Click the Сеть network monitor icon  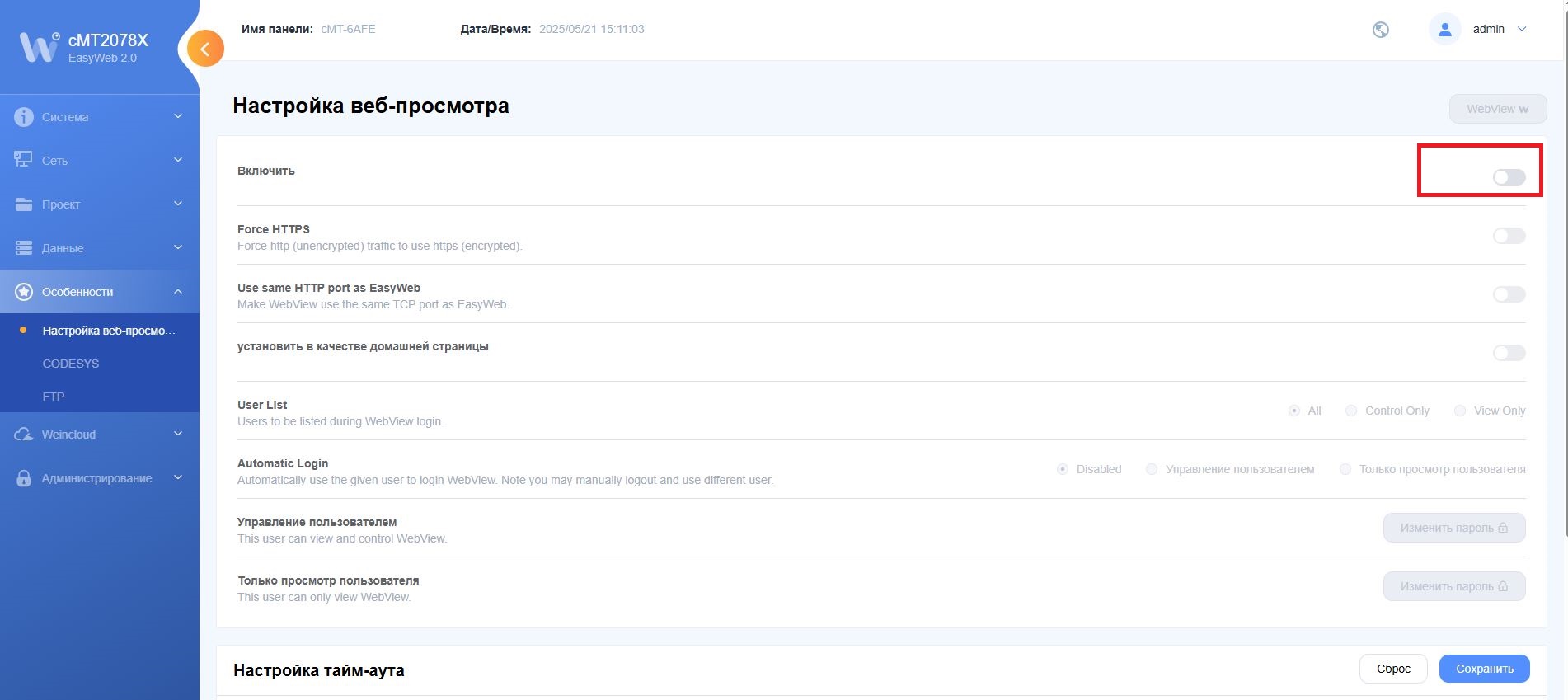pos(24,160)
